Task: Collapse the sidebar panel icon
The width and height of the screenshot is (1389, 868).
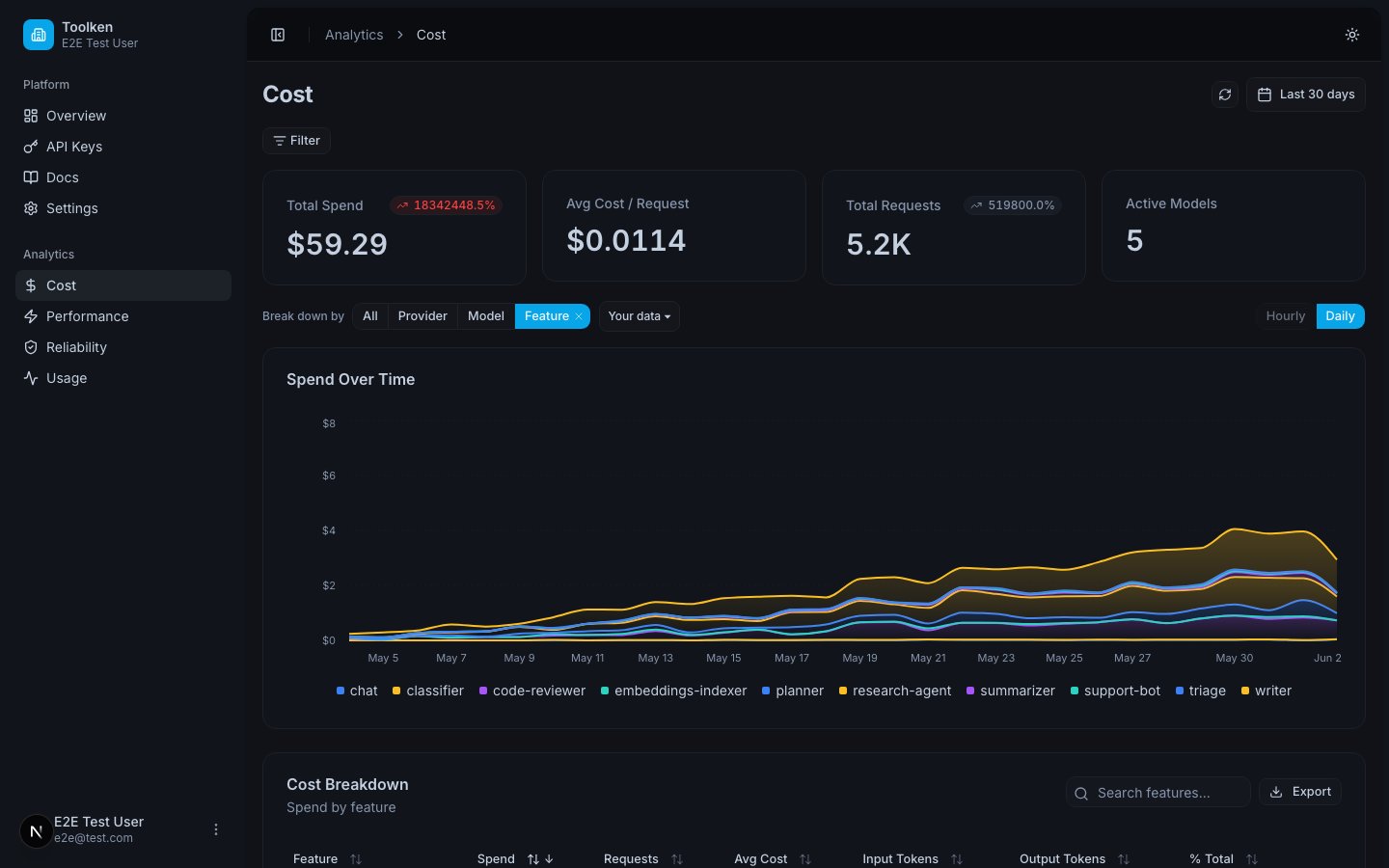Action: point(278,35)
